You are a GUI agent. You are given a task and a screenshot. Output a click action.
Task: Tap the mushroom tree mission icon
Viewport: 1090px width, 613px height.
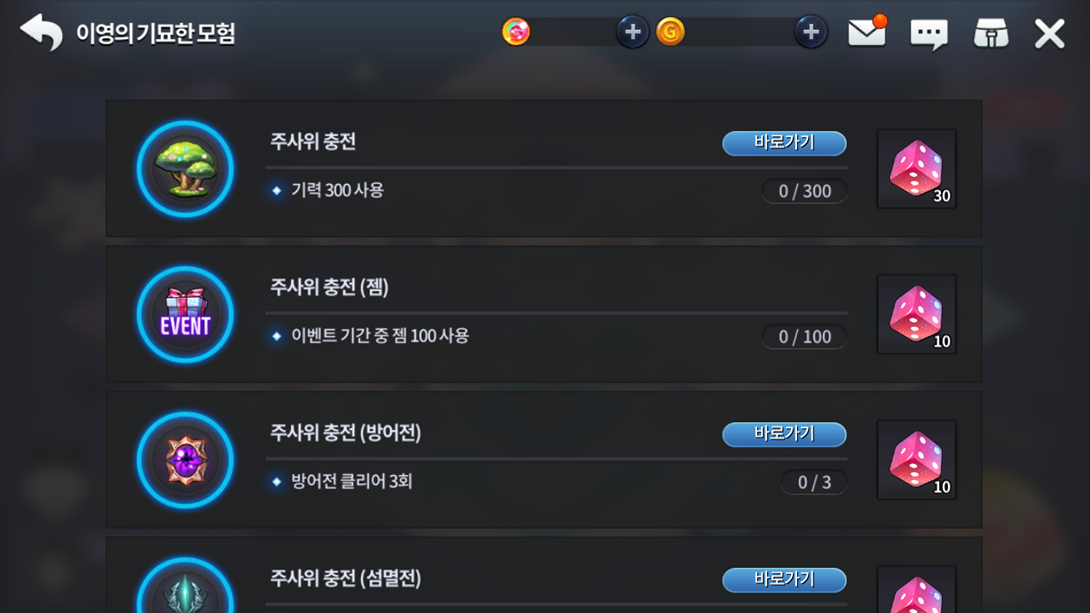185,169
